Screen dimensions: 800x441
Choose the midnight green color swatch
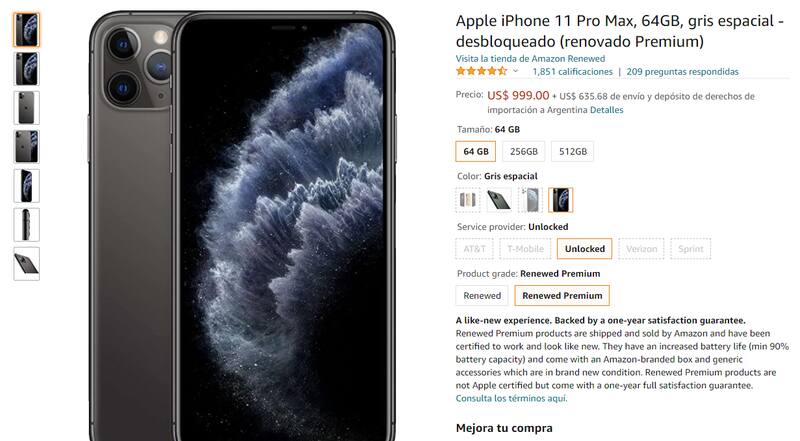pyautogui.click(x=498, y=200)
